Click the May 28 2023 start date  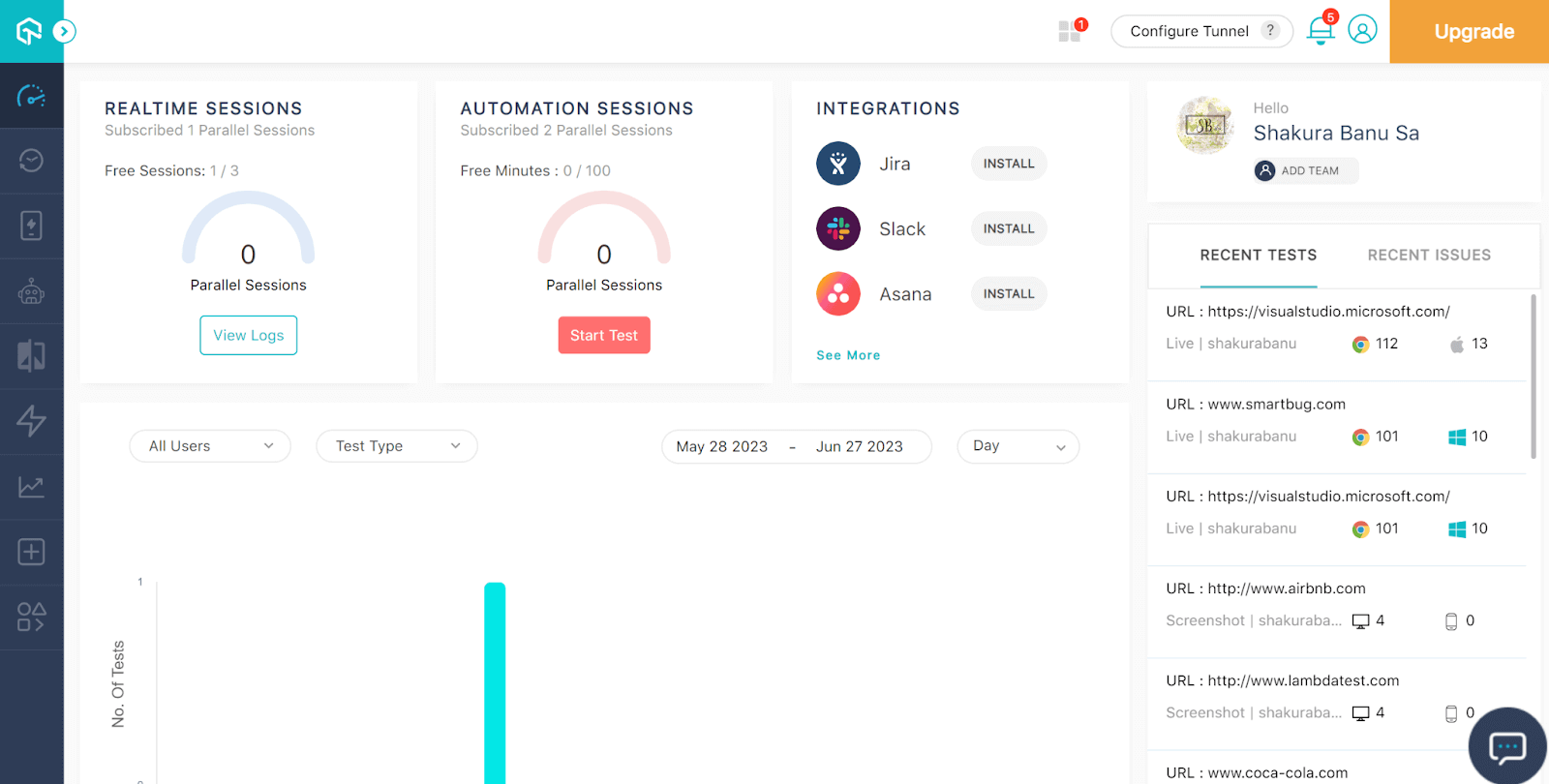pos(722,446)
